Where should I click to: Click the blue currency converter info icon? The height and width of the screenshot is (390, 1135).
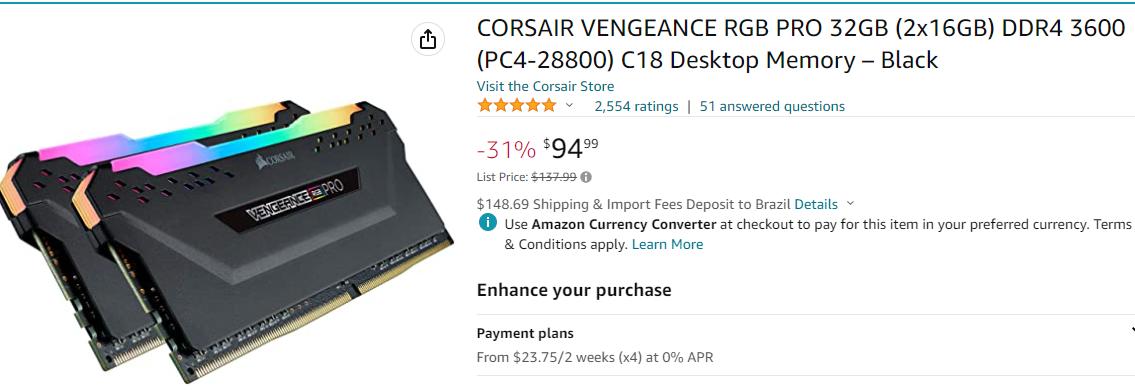pyautogui.click(x=488, y=224)
